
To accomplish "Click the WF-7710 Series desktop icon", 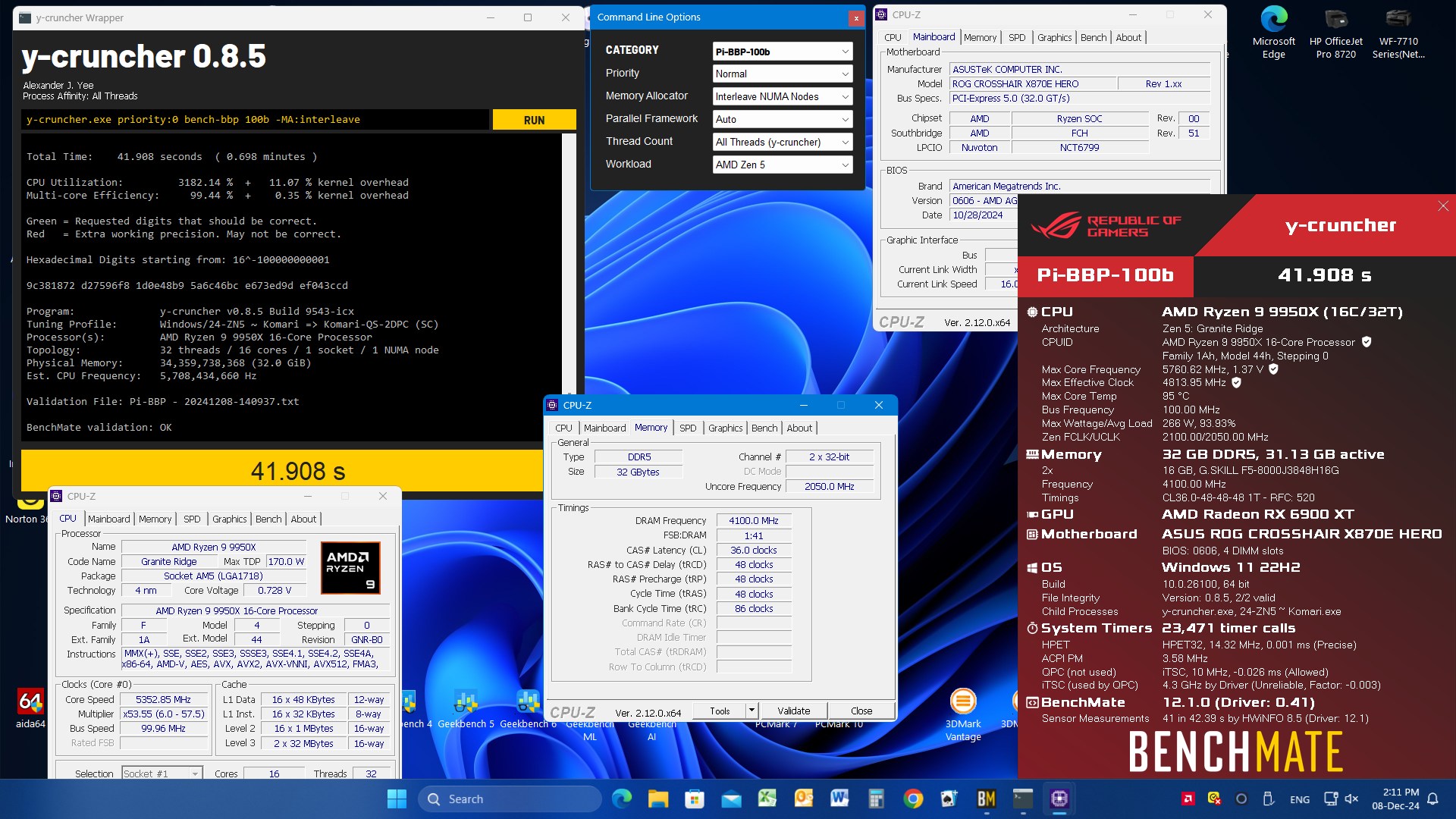I will [x=1398, y=33].
